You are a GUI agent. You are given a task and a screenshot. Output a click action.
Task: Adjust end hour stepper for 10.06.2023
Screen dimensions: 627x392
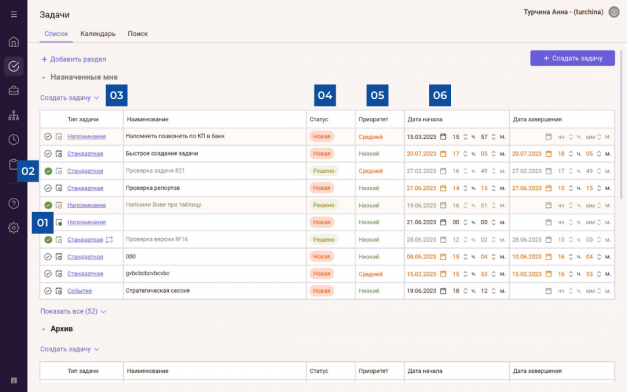(x=571, y=256)
